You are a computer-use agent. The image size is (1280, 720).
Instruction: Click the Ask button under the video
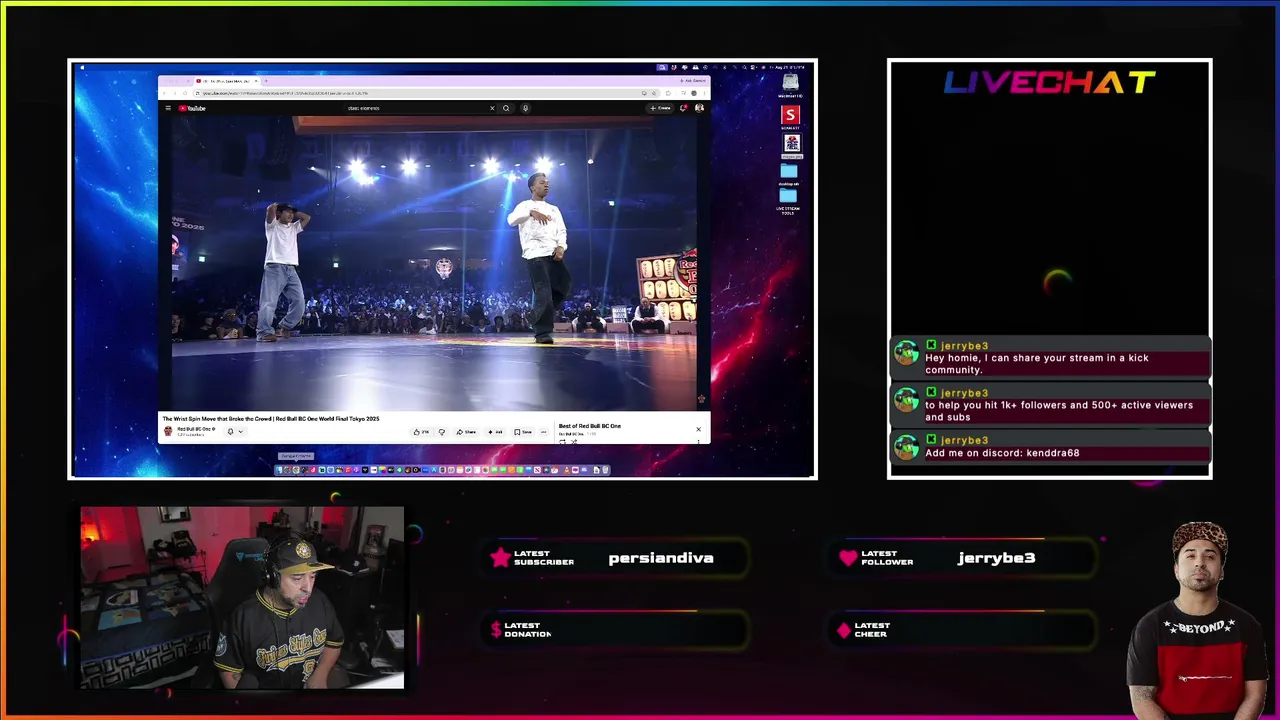click(x=495, y=432)
